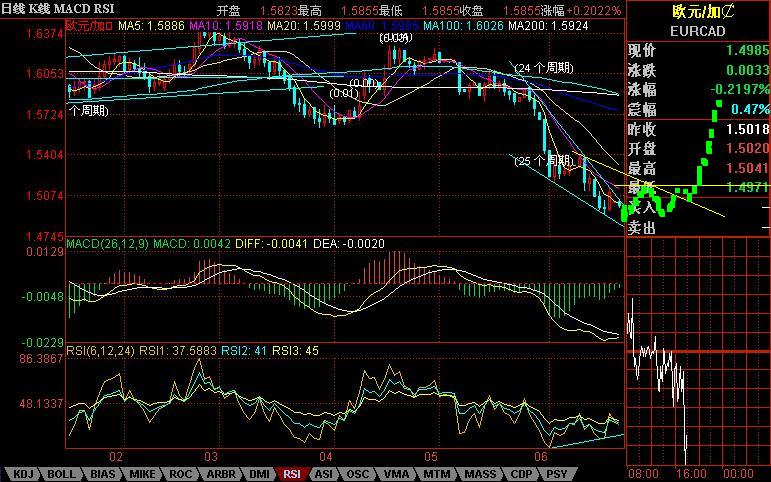This screenshot has width=771, height=482.
Task: Click the 1.6053 price axis label
Action: point(45,74)
